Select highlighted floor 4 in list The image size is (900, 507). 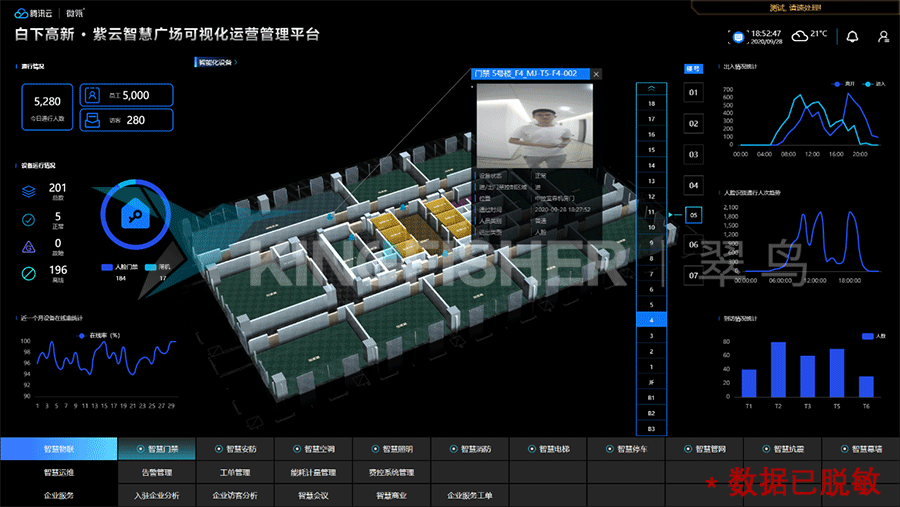(x=651, y=320)
